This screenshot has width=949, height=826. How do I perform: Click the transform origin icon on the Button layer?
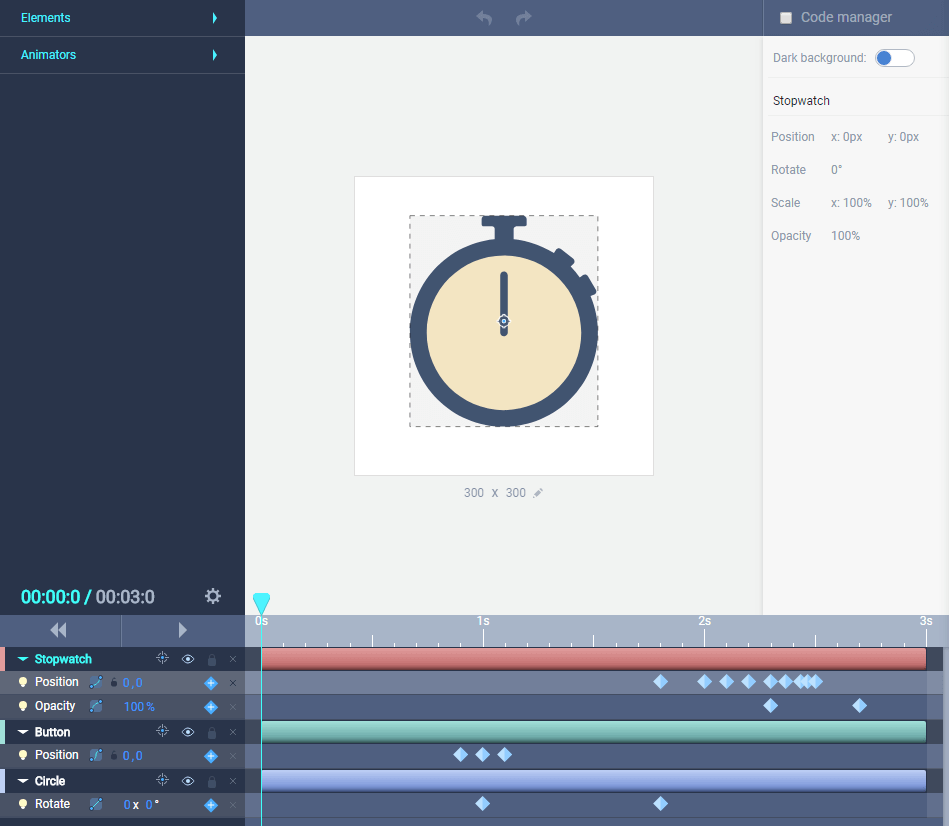161,731
